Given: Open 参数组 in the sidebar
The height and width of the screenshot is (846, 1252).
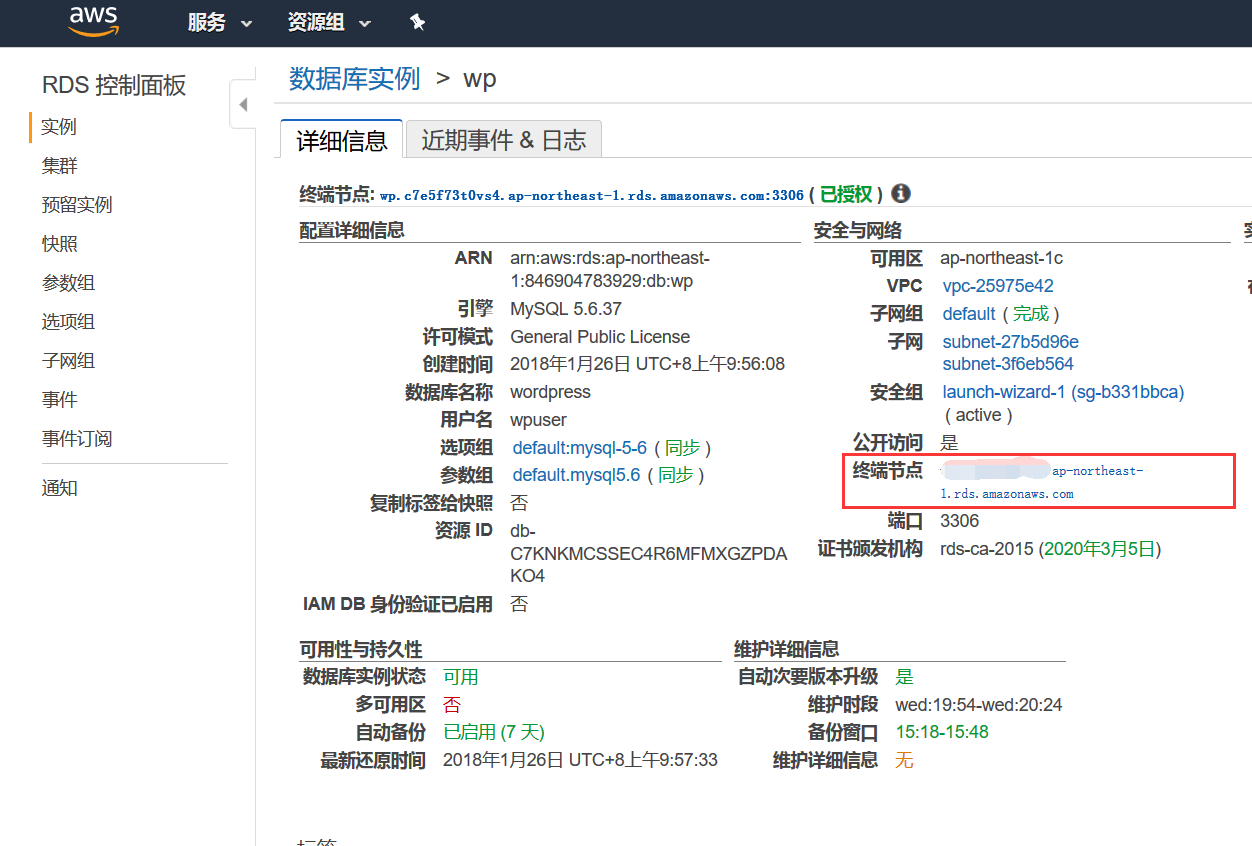Looking at the screenshot, I should tap(68, 283).
